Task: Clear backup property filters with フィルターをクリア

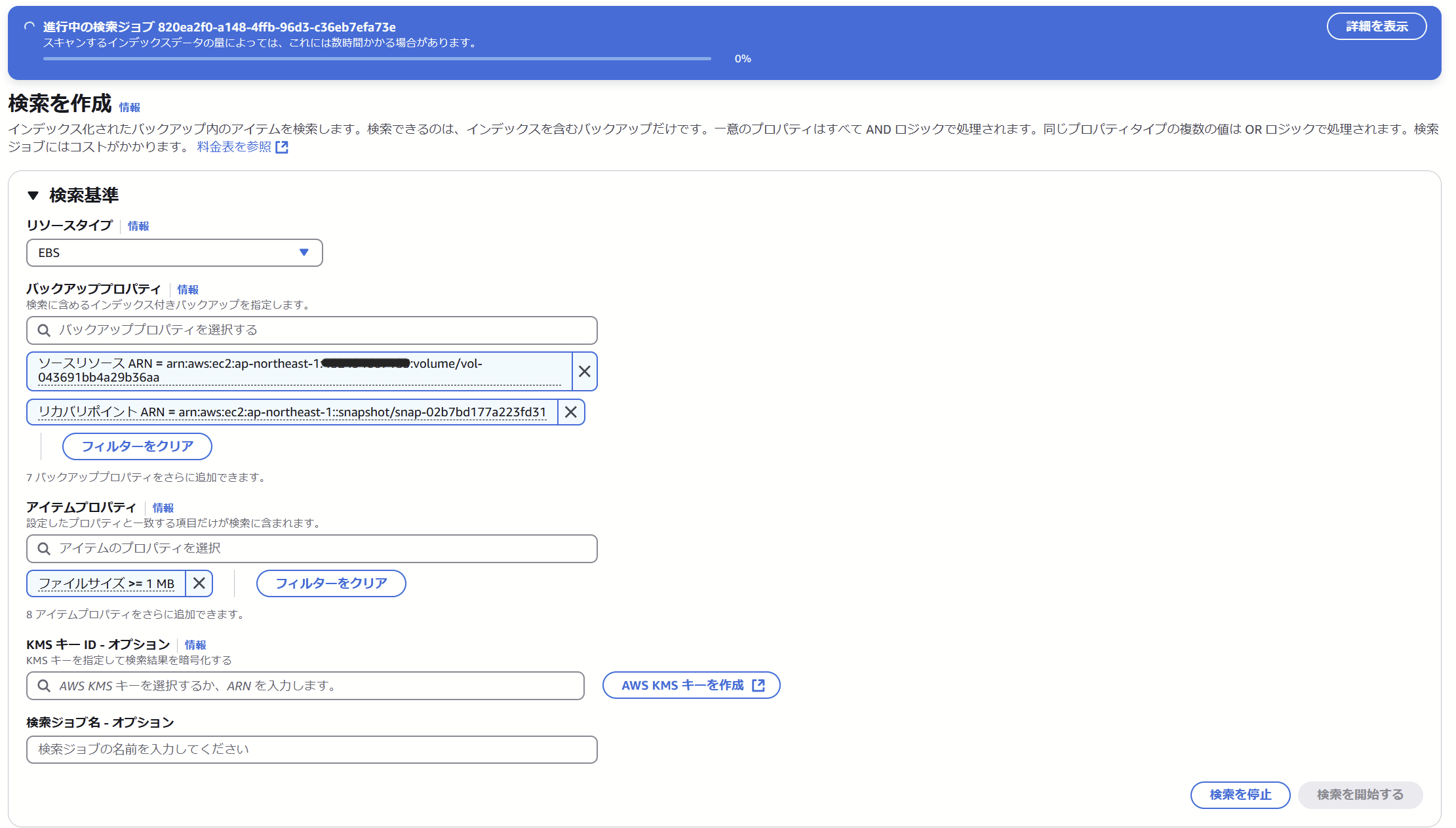Action: [x=137, y=446]
